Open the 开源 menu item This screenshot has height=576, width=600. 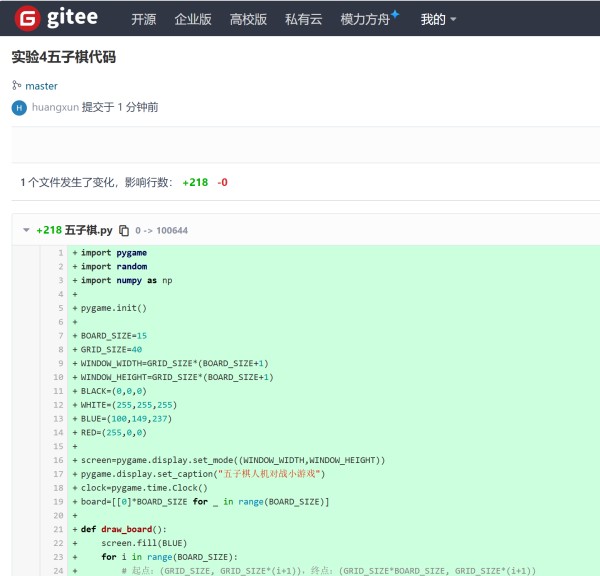(x=144, y=19)
